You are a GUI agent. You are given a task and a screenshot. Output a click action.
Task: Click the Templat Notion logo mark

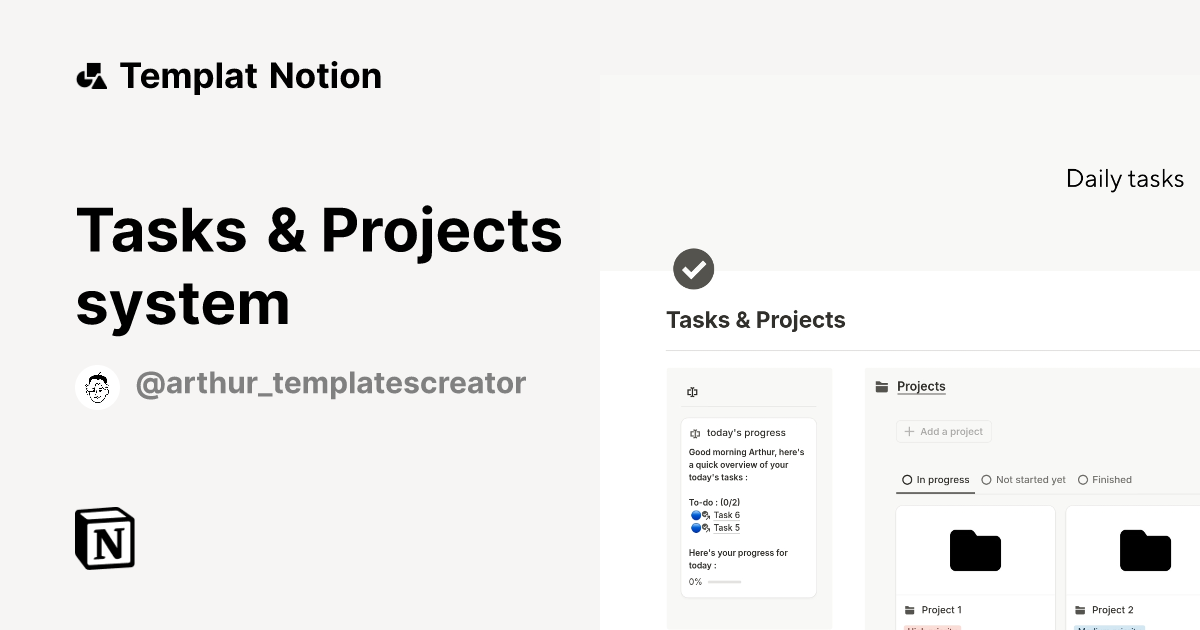point(91,75)
